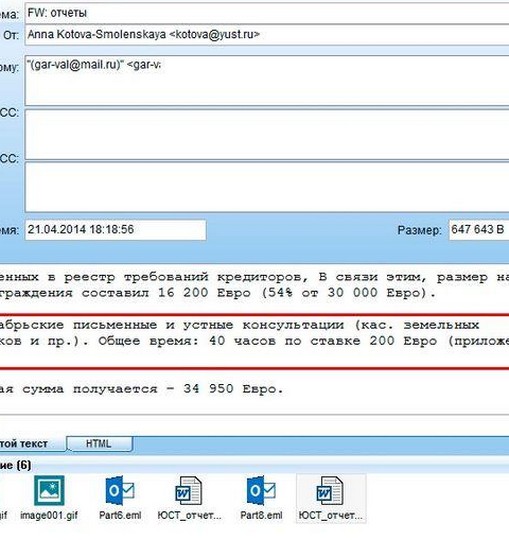This screenshot has width=509, height=540.
Task: Click the attachments count '(6)' header
Action: 23,466
